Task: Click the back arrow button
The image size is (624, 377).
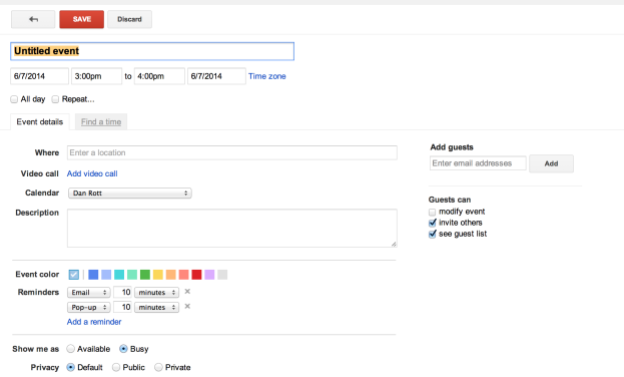Action: click(33, 19)
